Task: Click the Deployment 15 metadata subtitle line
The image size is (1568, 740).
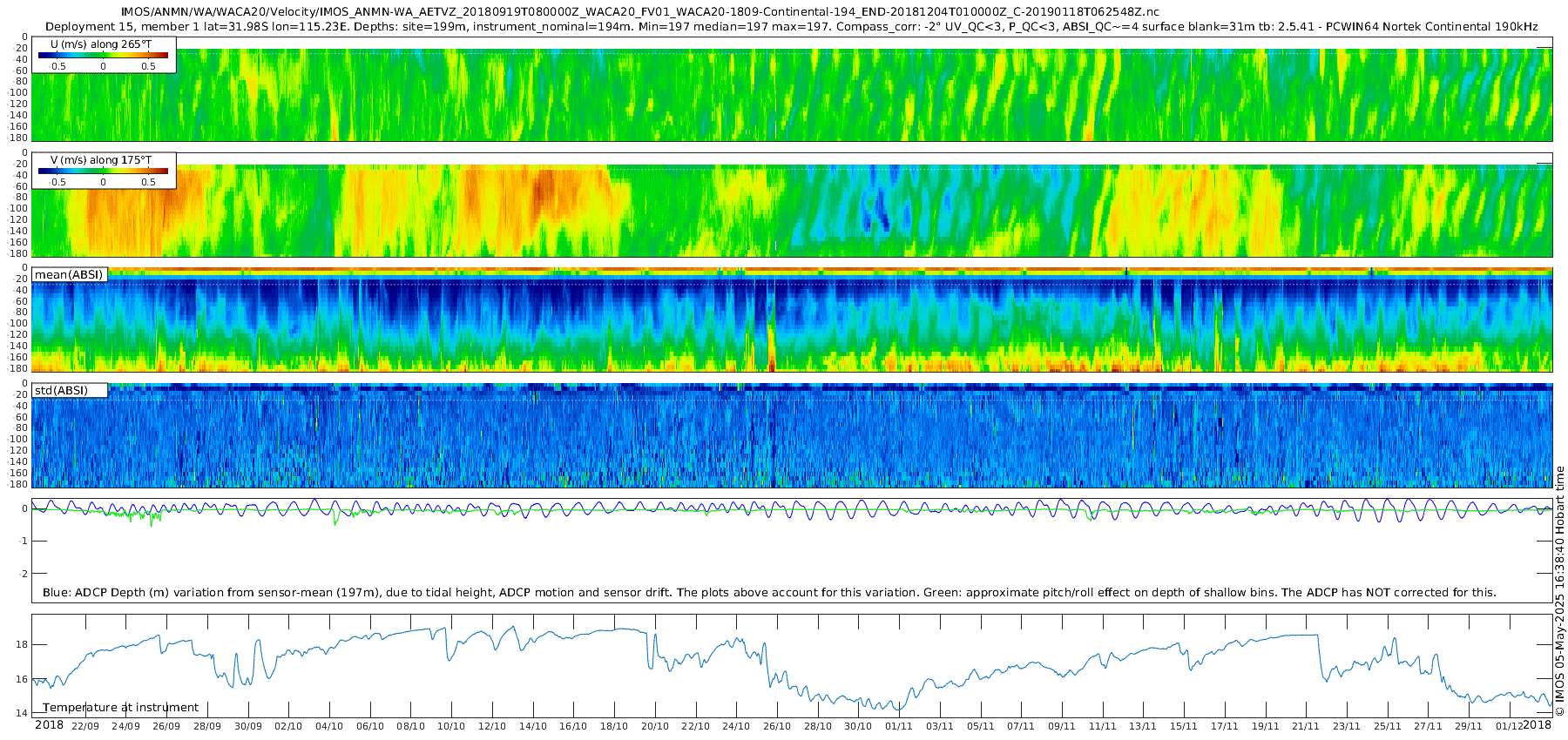Action: pos(791,27)
